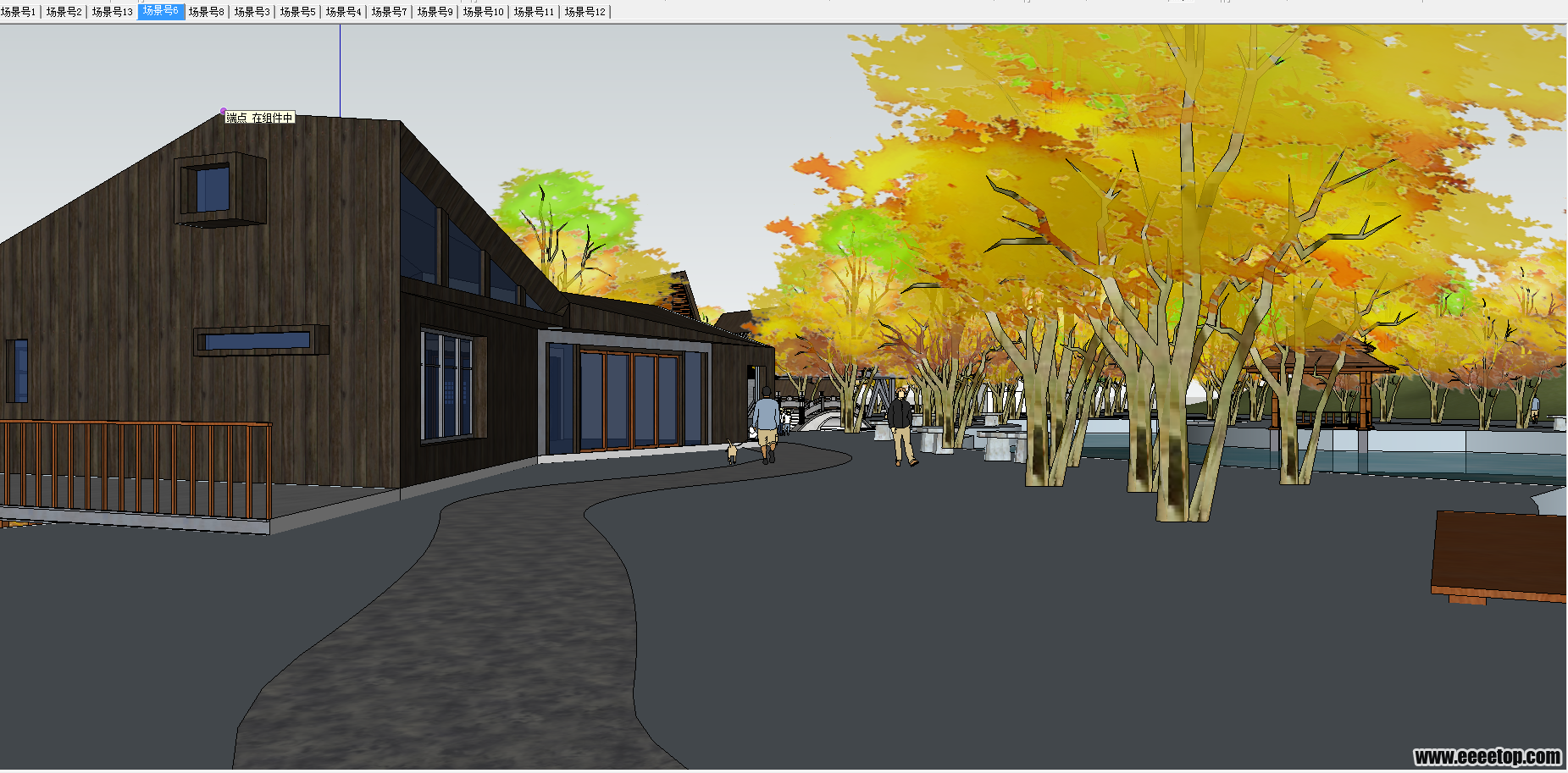Image resolution: width=1568 pixels, height=773 pixels.
Task: Click the active scene tab 场景号6
Action: click(x=161, y=11)
